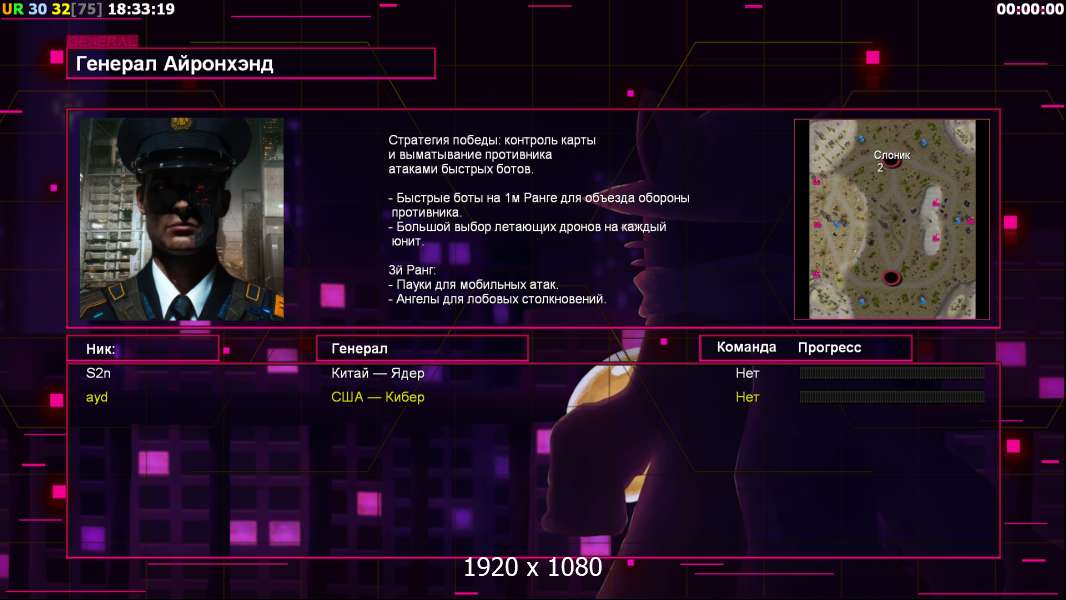Click the S2n loading progress bar
Screen dimensions: 1066x600
click(x=892, y=372)
